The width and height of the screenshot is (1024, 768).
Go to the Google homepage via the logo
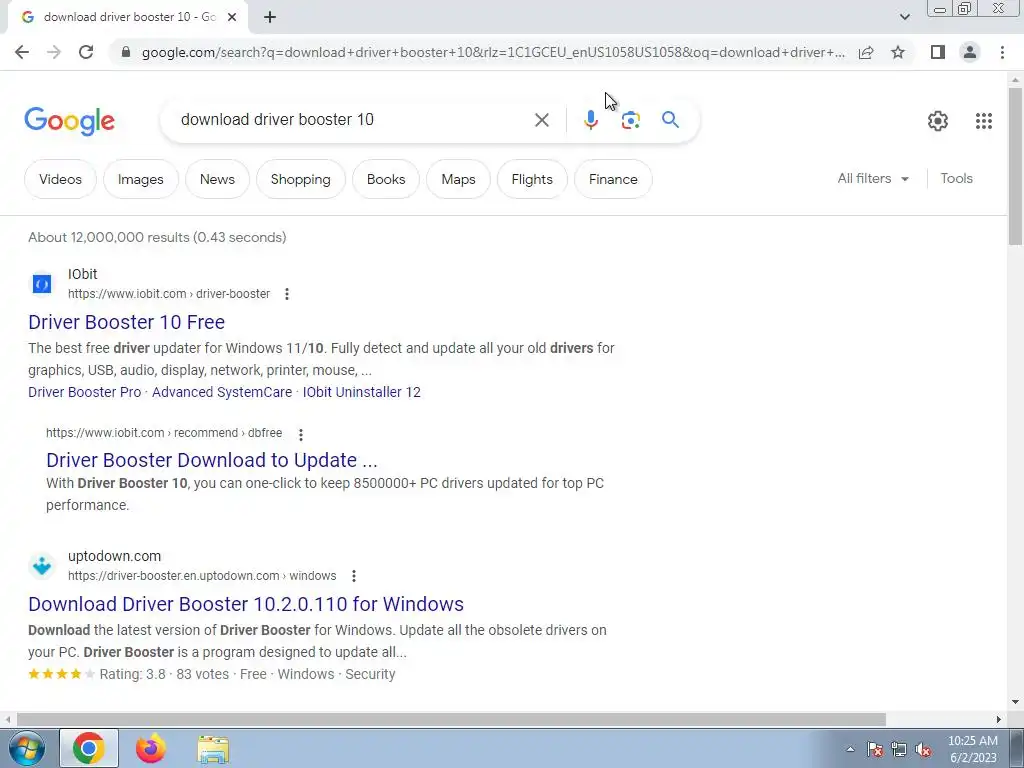coord(69,121)
